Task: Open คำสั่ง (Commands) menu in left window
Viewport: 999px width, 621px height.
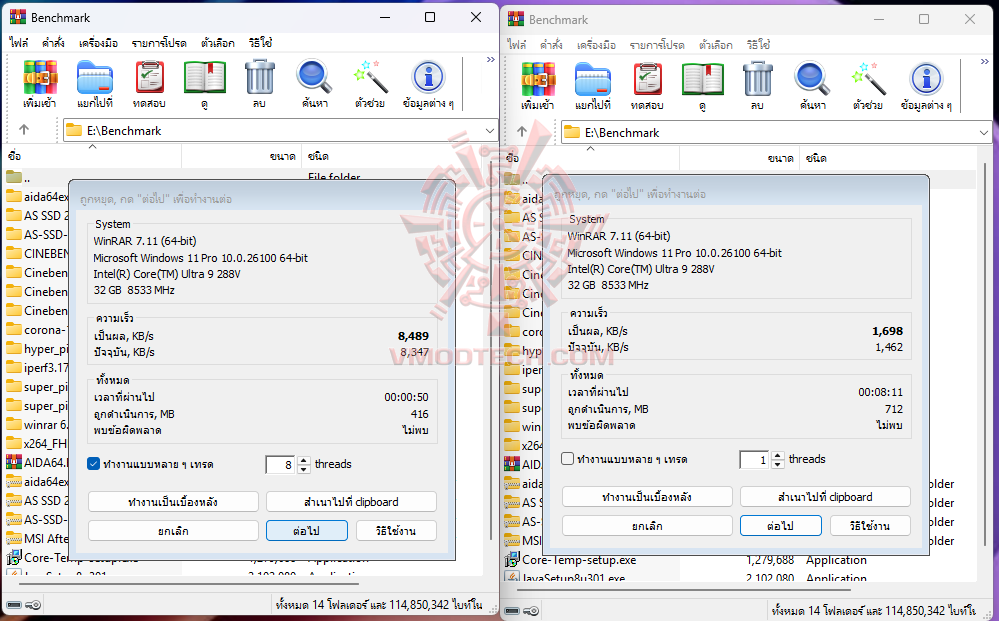Action: pyautogui.click(x=53, y=43)
